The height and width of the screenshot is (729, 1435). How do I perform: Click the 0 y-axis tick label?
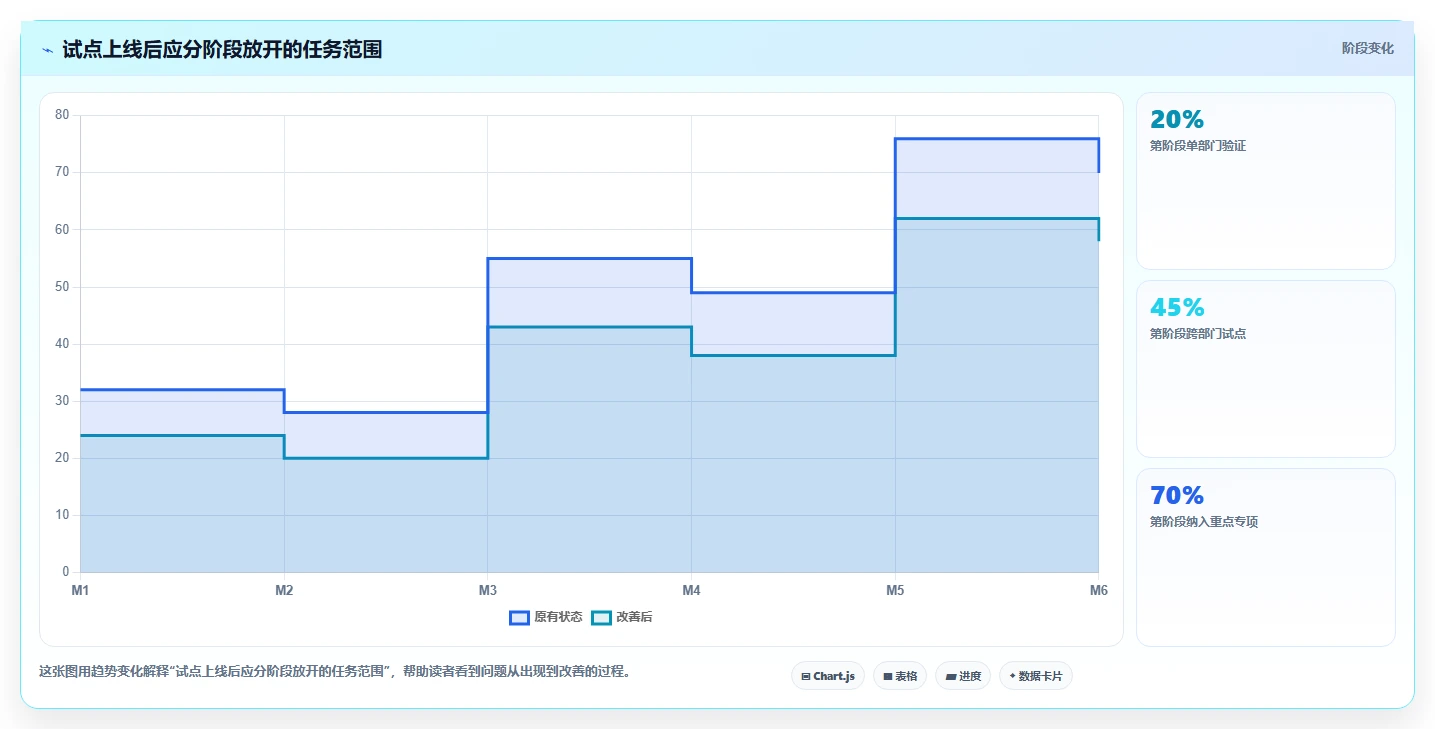point(65,572)
